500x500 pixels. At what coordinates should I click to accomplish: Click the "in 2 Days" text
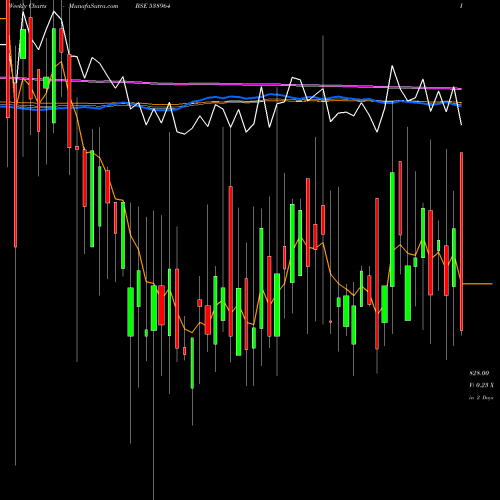coord(481,398)
